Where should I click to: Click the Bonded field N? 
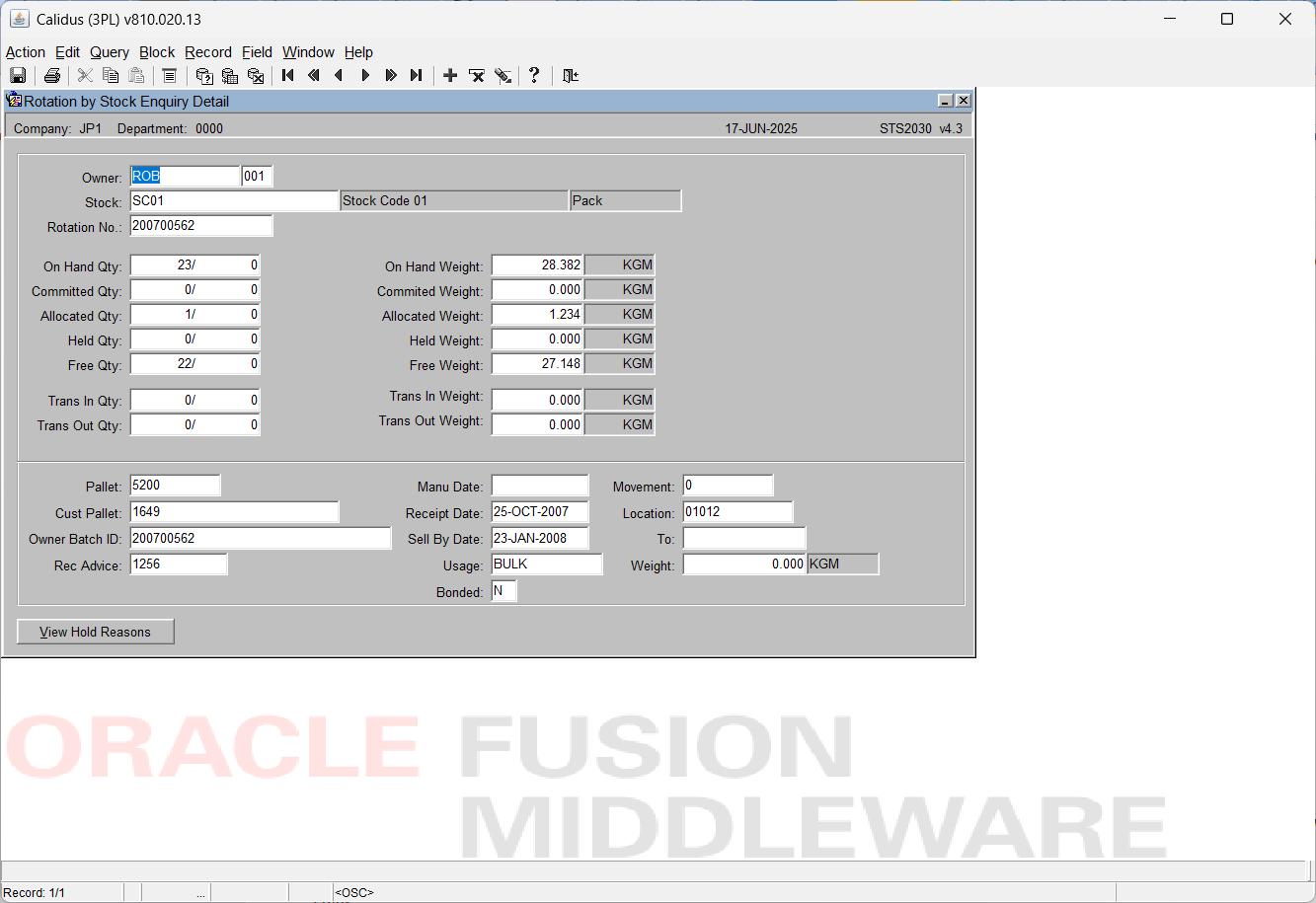point(503,591)
